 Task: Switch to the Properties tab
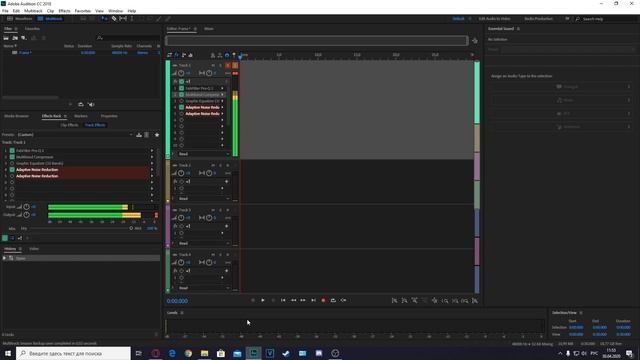[109, 116]
